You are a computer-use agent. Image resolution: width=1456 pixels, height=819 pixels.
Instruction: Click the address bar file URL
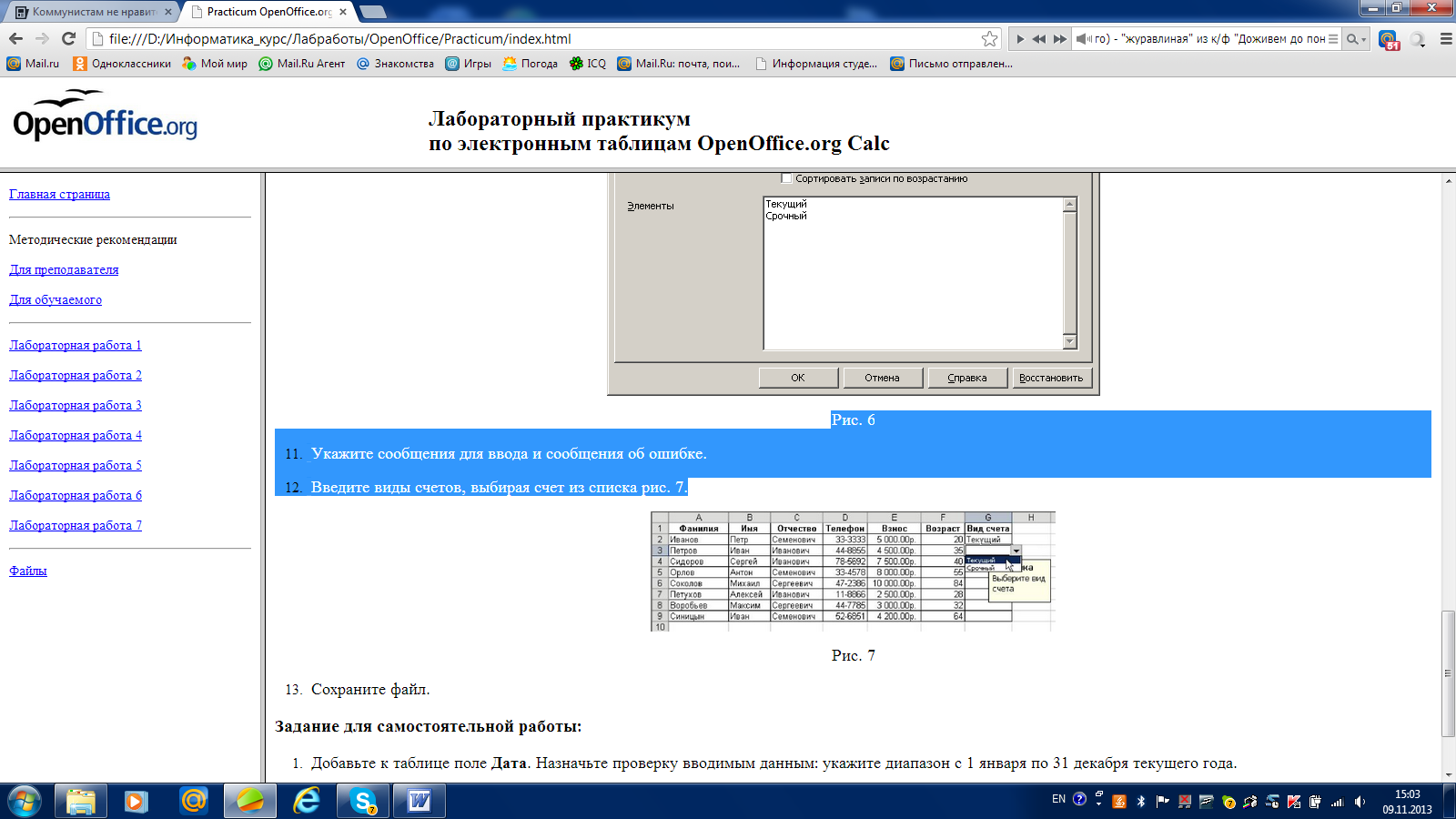(340, 38)
